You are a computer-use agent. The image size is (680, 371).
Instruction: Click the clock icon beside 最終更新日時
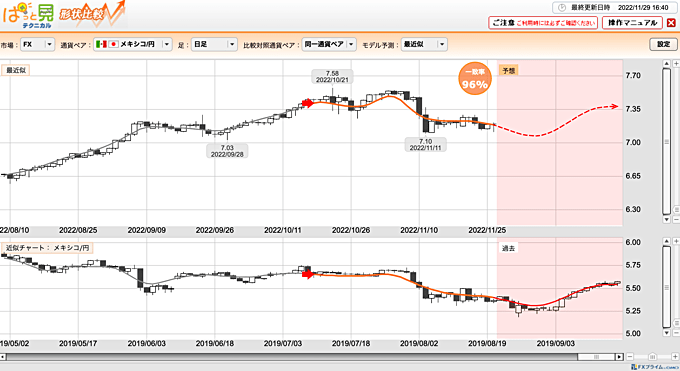pos(562,8)
